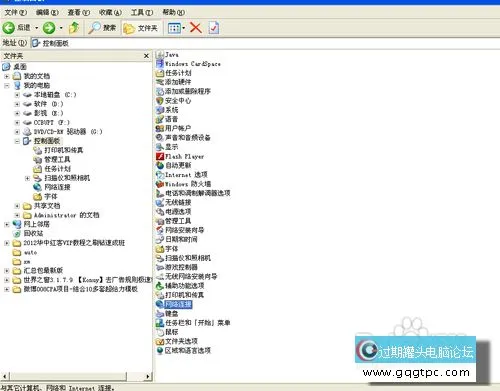
Task: Select 汇总包最新版 folder in tree
Action: tap(38, 270)
